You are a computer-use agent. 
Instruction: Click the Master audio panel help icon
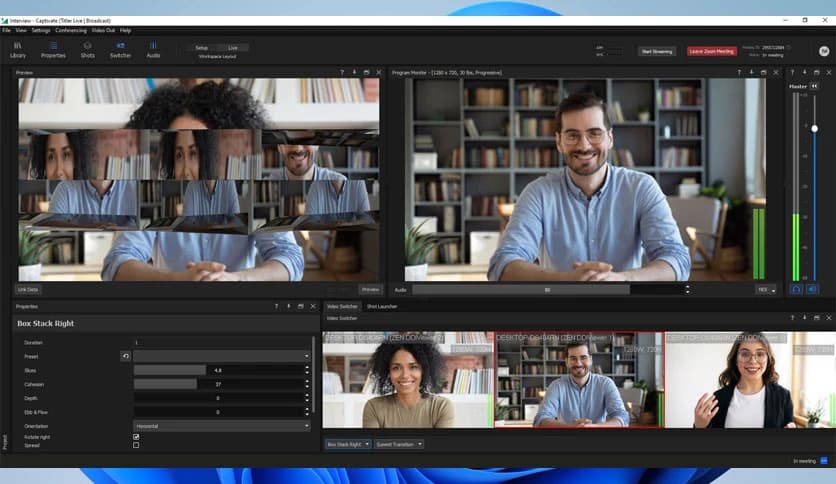coord(792,72)
